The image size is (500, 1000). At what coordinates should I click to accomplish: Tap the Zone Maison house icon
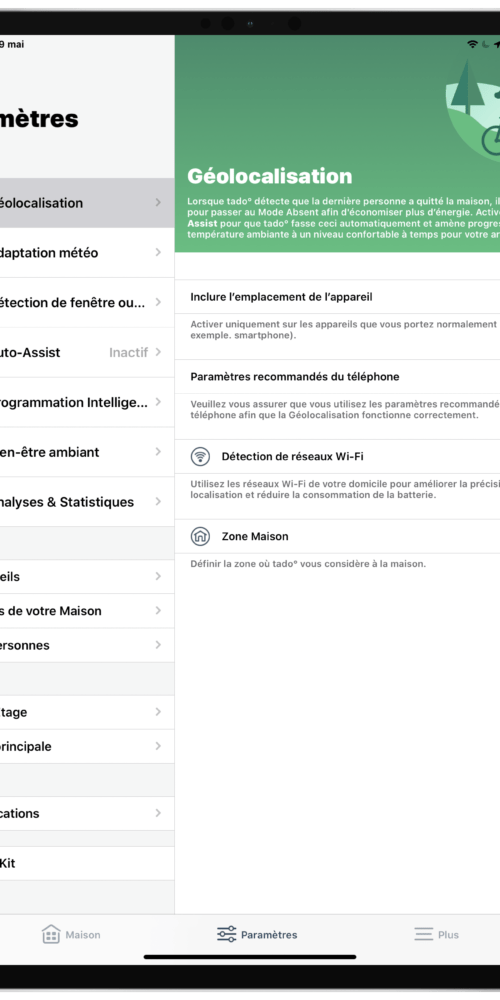click(200, 536)
